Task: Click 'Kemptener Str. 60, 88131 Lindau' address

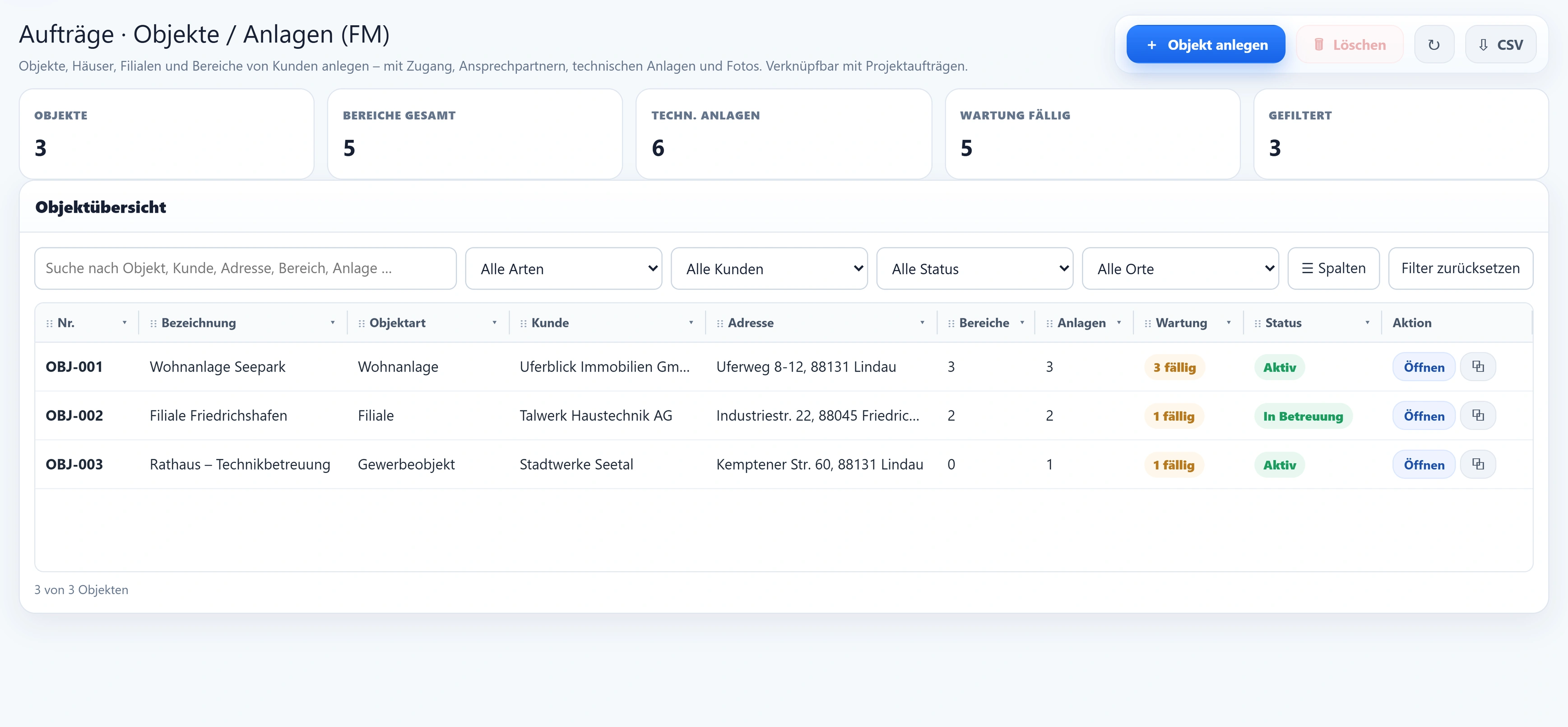Action: tap(819, 464)
